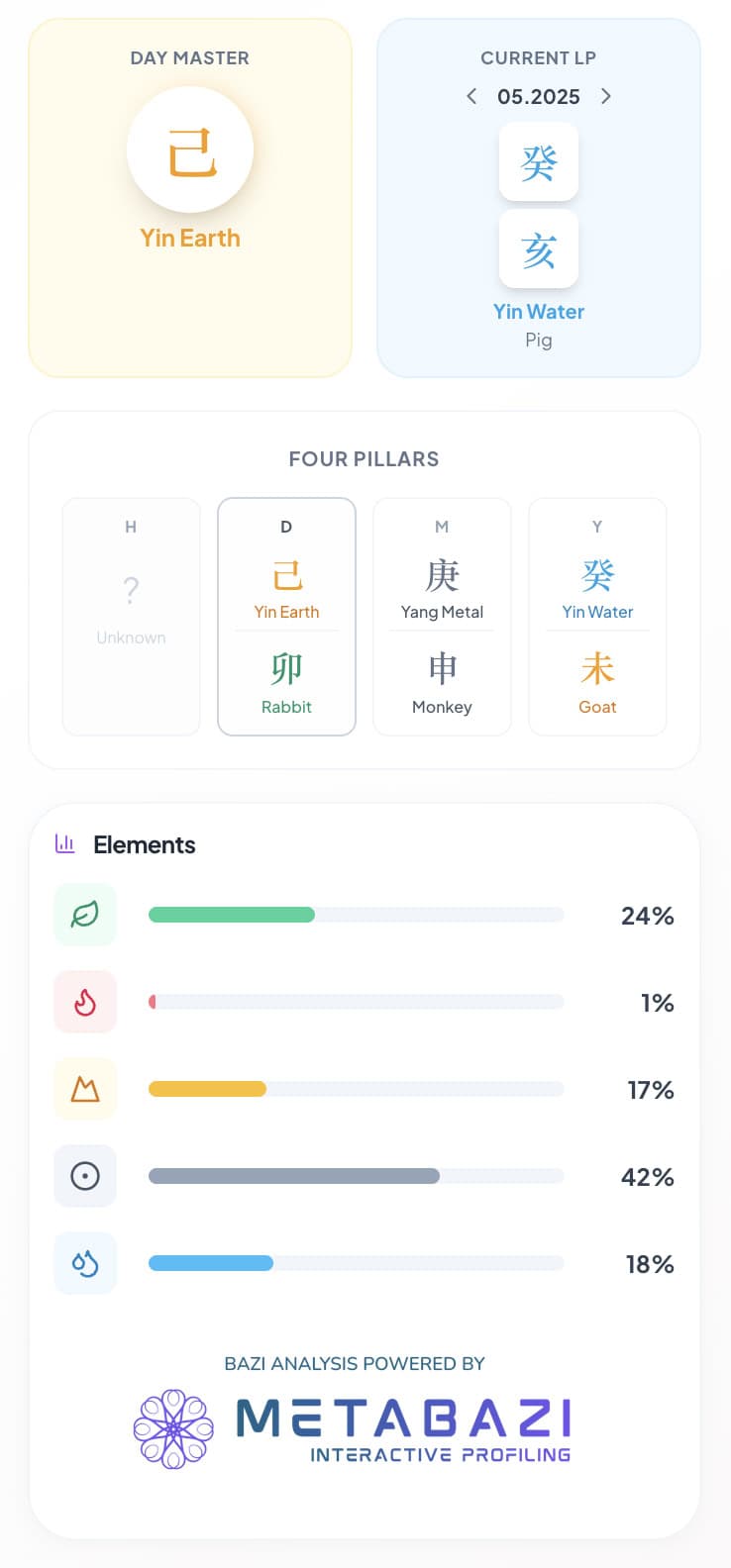Image resolution: width=731 pixels, height=1568 pixels.
Task: Click the Pig branch tile in Current LP
Action: tap(539, 249)
